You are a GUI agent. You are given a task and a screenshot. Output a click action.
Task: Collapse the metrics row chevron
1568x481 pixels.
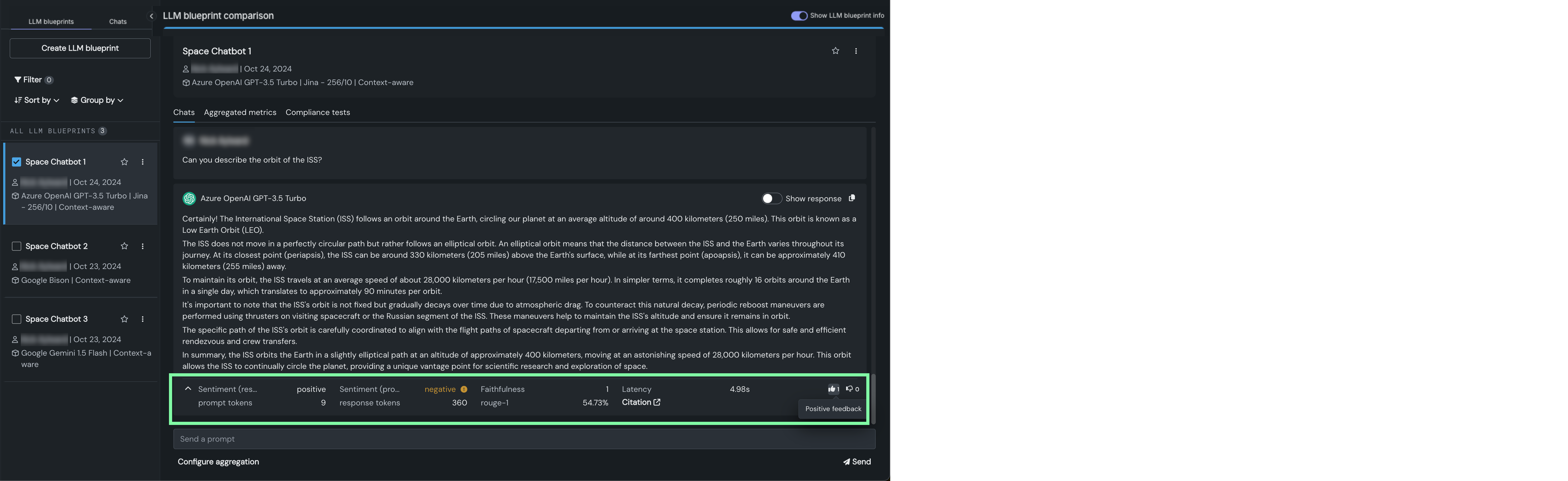(x=188, y=389)
